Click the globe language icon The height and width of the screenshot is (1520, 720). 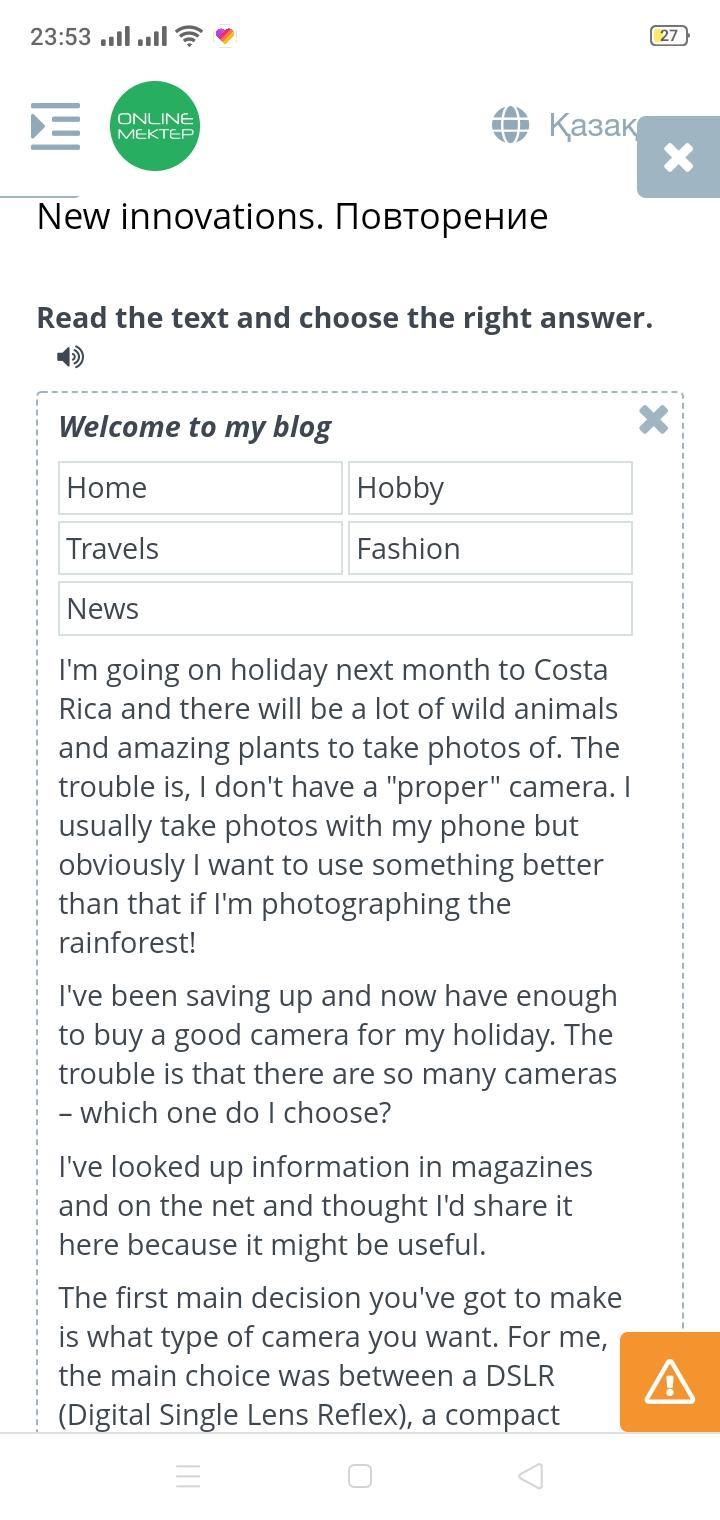tap(510, 125)
